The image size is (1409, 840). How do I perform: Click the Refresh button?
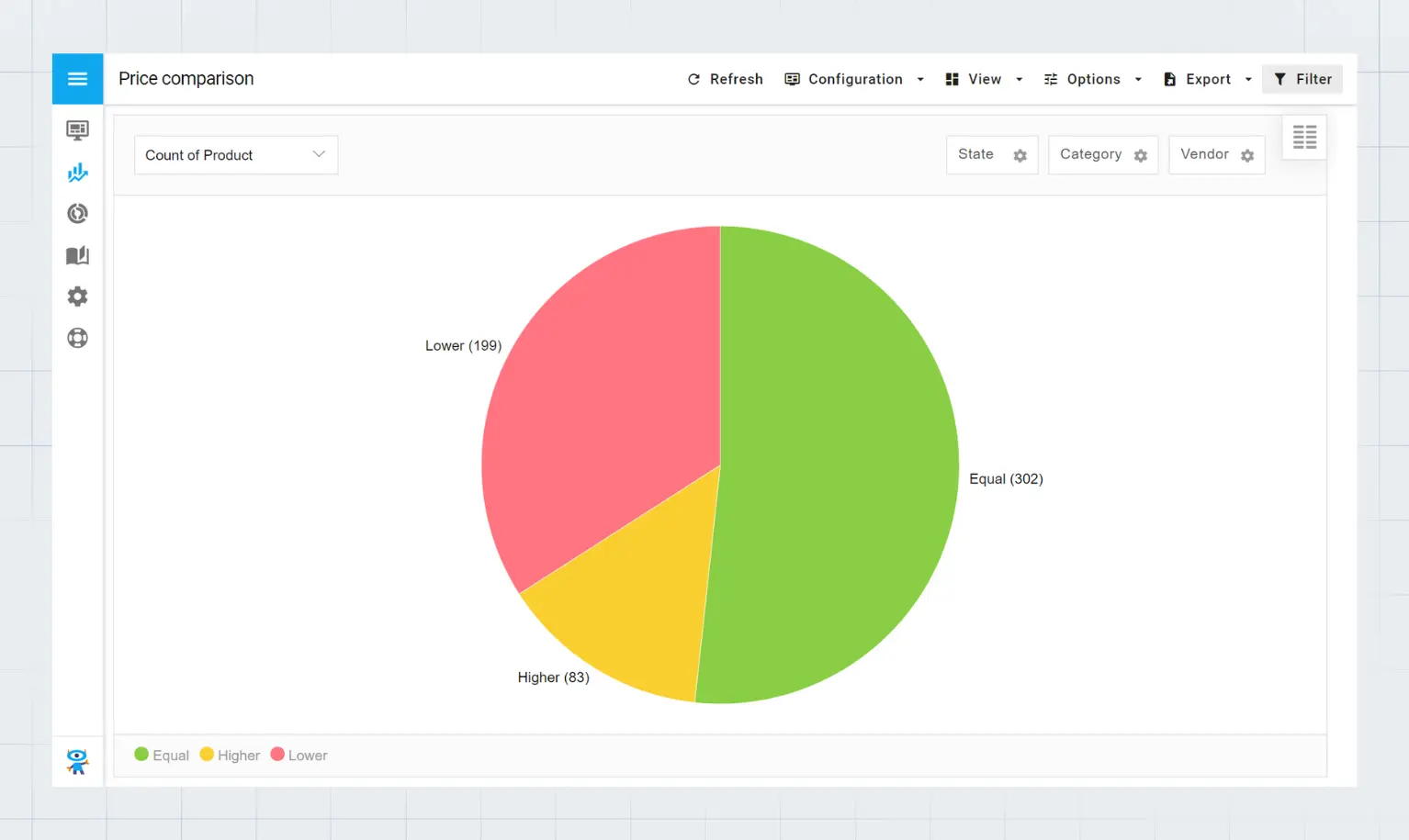click(725, 79)
